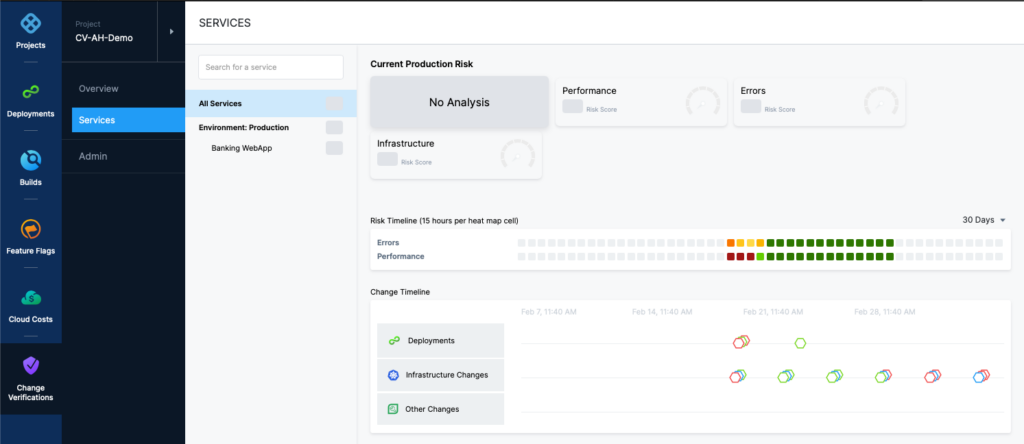Click the last dark green Errors heat map cell
The height and width of the screenshot is (444, 1024).
click(x=889, y=243)
